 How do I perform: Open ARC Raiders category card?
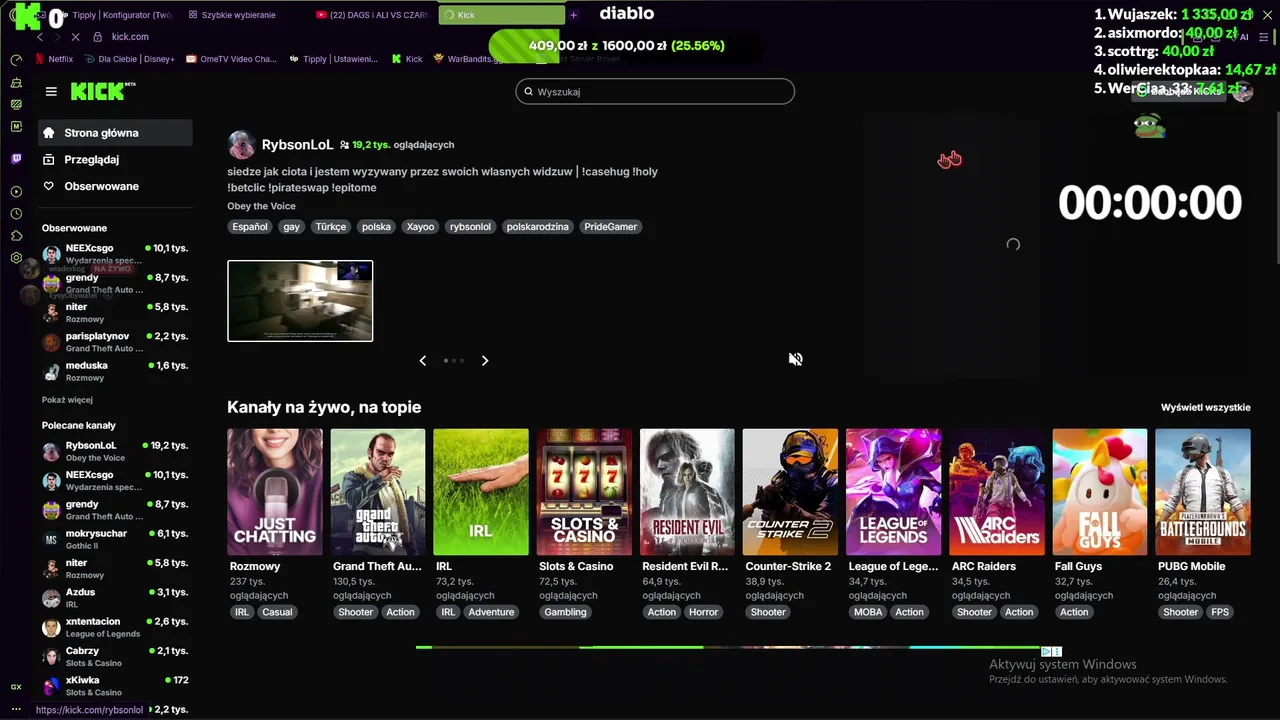996,492
